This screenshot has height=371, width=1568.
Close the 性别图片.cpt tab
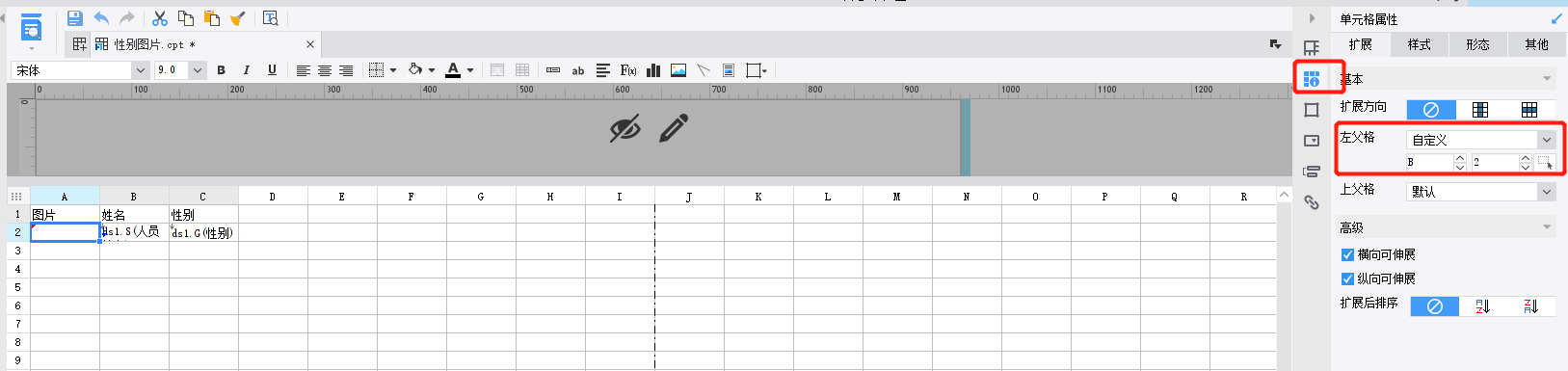(310, 44)
